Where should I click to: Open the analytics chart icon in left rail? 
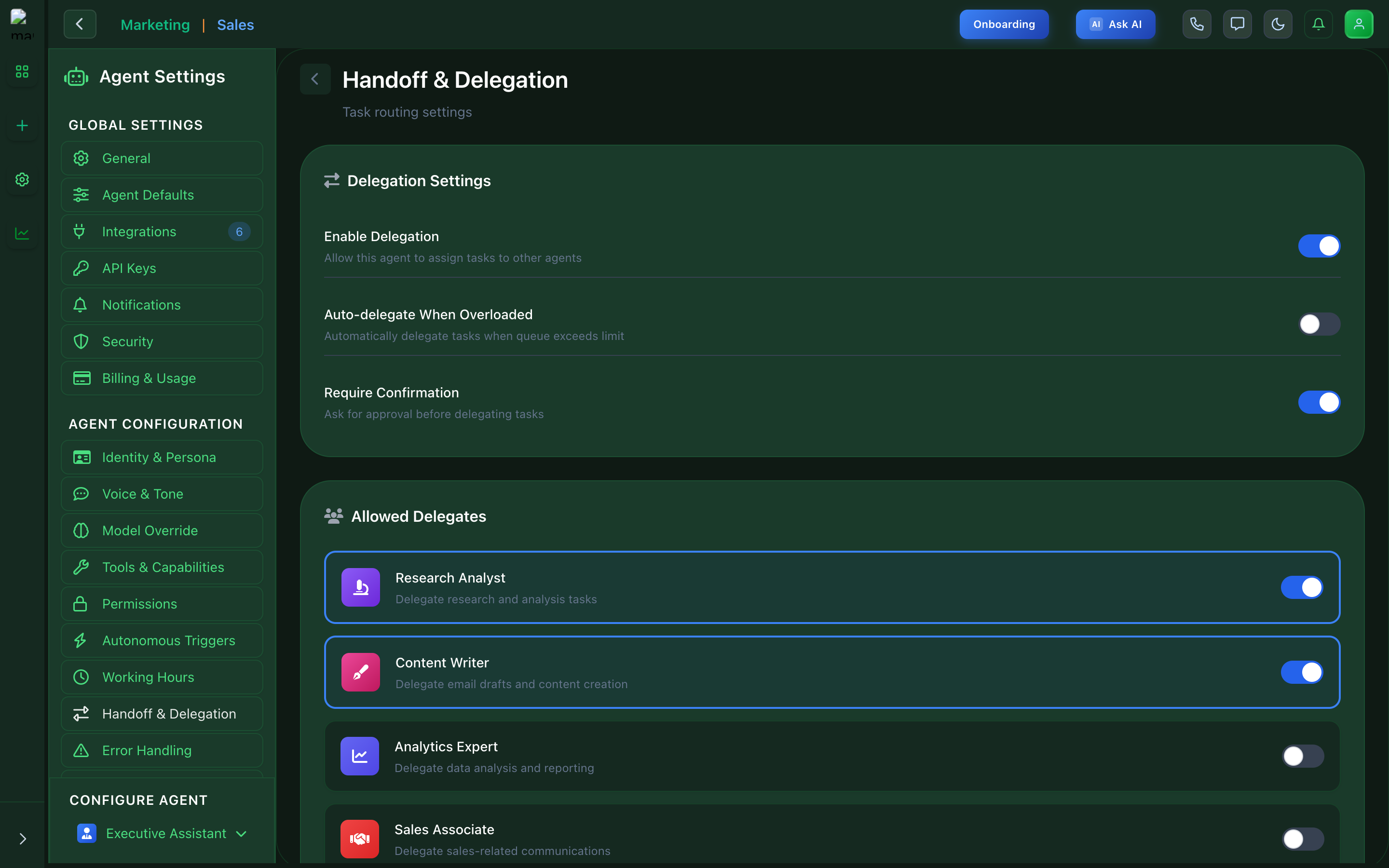(x=22, y=234)
